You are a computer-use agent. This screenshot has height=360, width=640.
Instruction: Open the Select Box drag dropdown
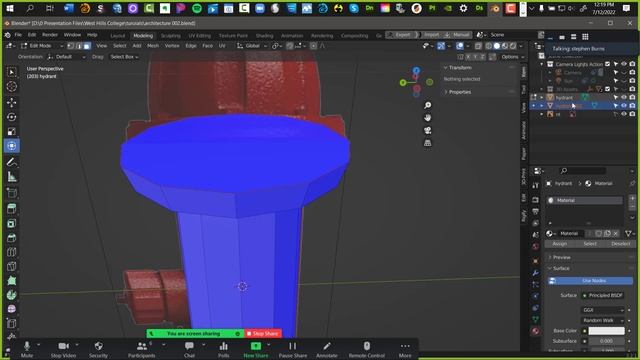coord(124,57)
